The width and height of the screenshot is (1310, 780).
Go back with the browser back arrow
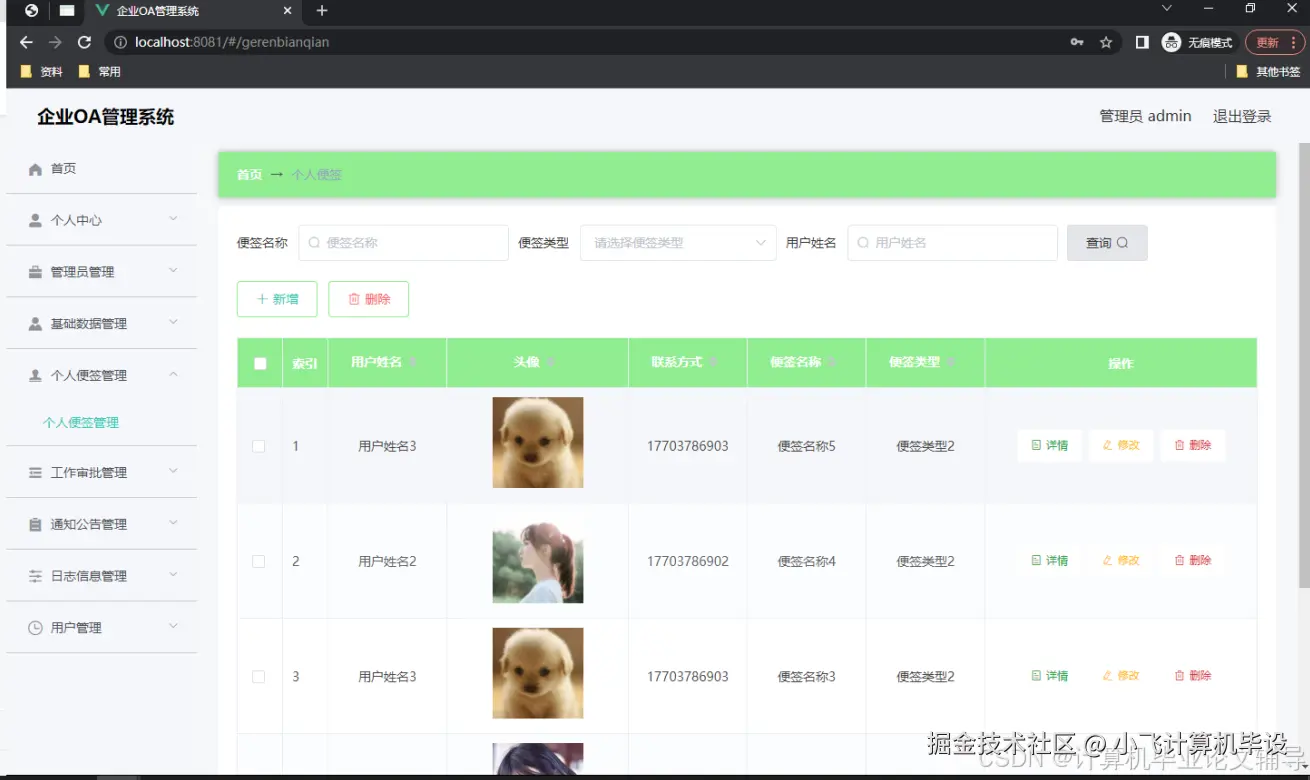26,42
